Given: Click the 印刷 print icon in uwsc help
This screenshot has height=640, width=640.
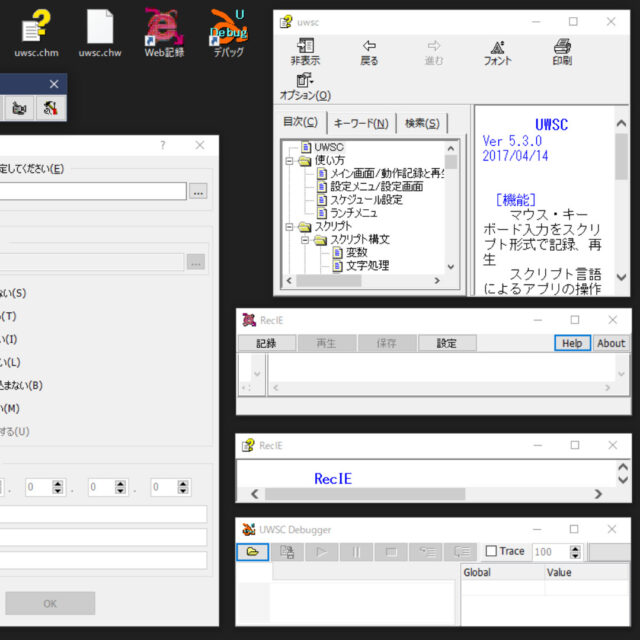Looking at the screenshot, I should tap(562, 52).
